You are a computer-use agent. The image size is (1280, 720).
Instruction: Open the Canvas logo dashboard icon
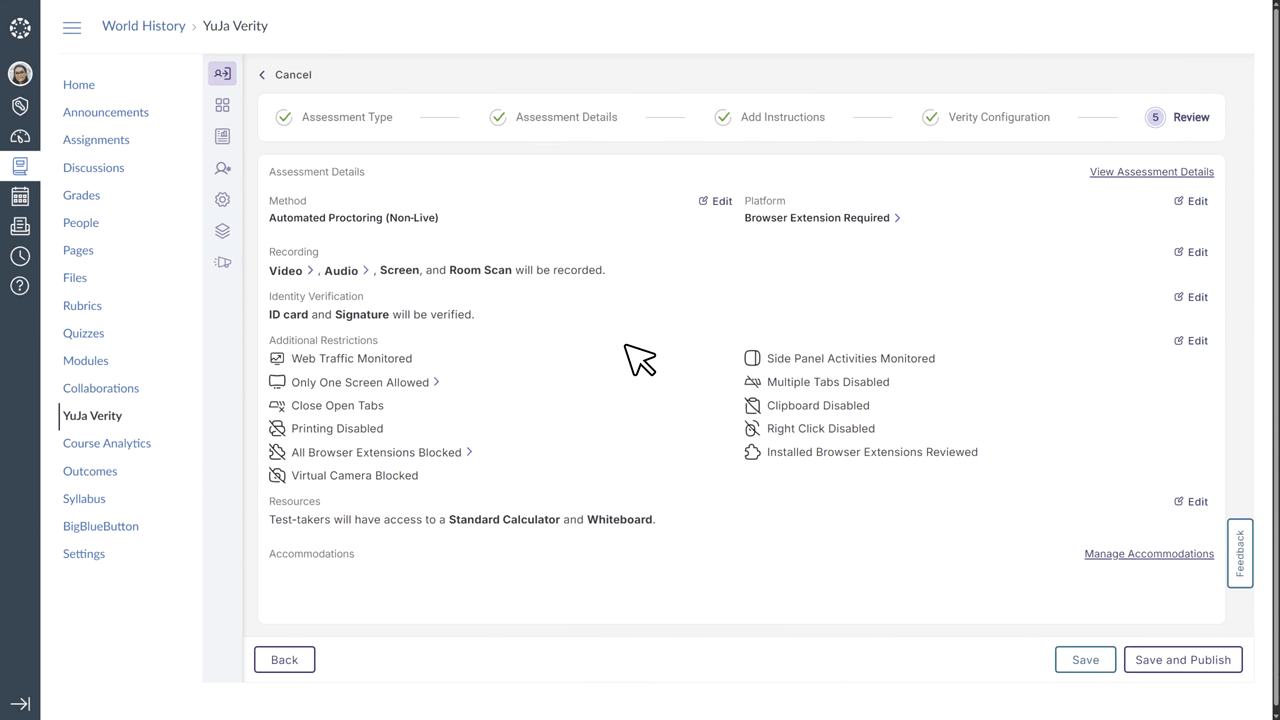click(20, 28)
